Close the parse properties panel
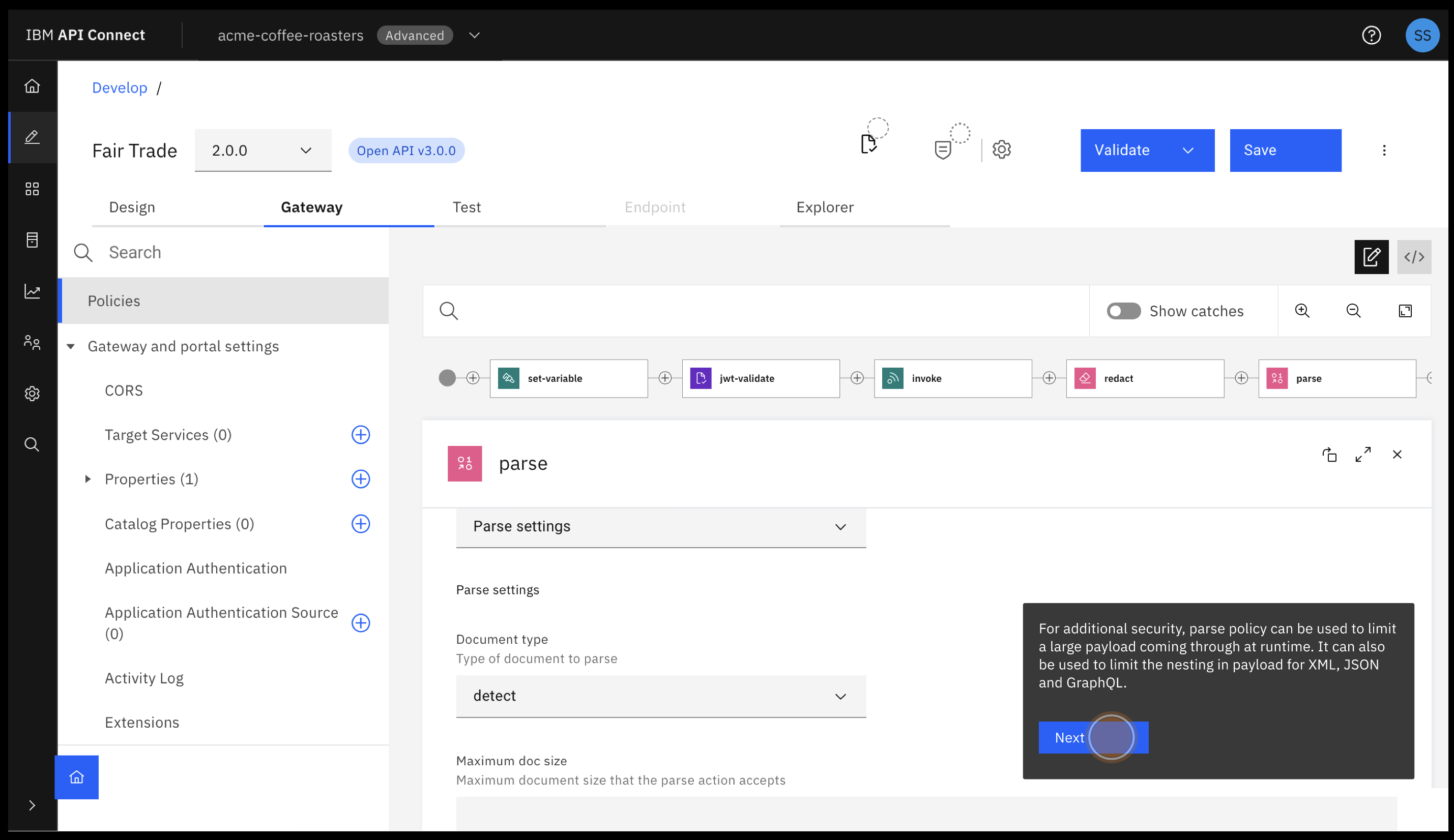Image resolution: width=1454 pixels, height=840 pixels. (x=1397, y=455)
